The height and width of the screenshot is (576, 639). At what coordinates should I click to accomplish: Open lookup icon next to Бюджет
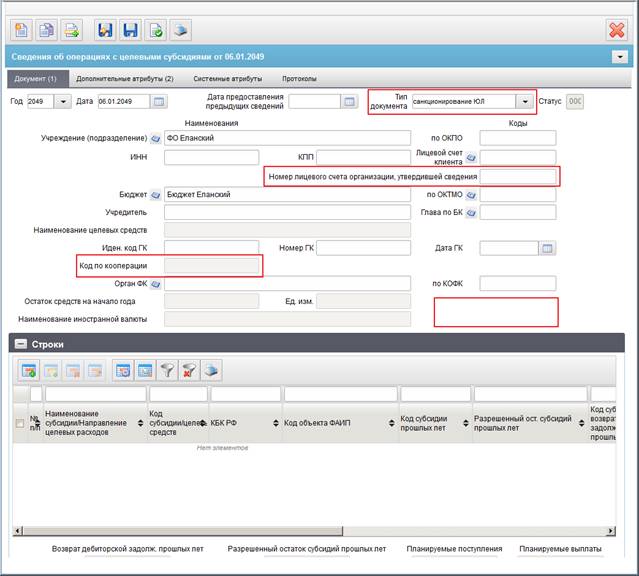coord(155,195)
